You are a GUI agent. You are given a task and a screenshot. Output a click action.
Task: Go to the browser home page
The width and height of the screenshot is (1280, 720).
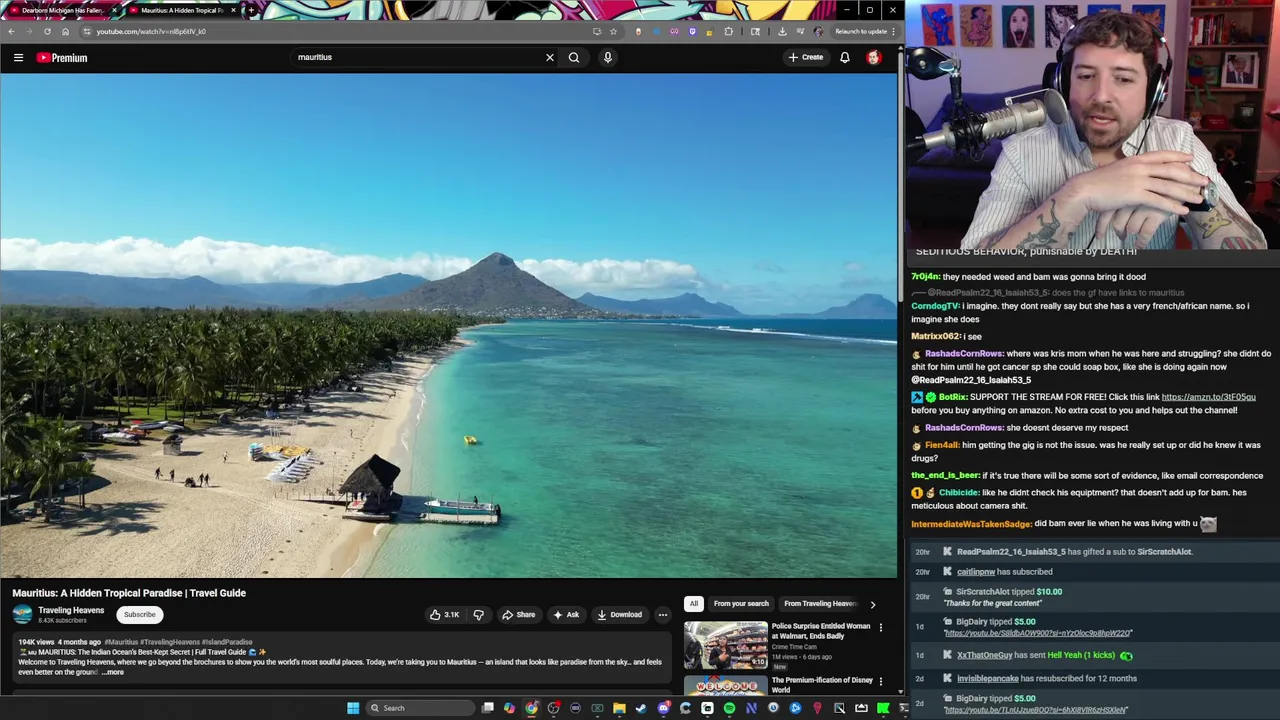[x=65, y=31]
